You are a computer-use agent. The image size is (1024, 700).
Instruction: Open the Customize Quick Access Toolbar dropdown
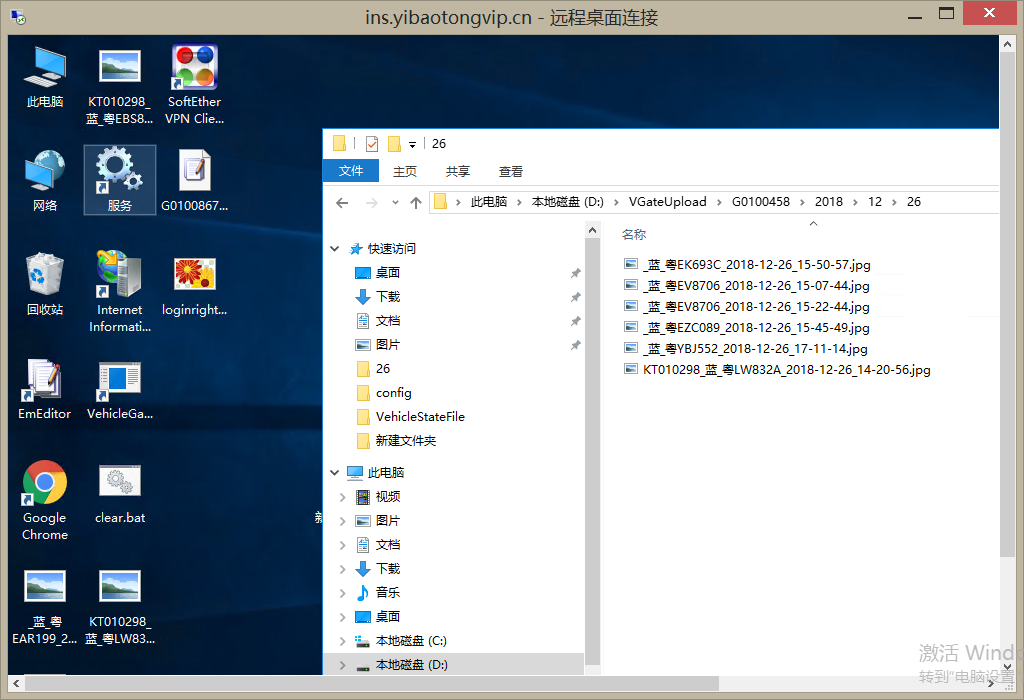(412, 144)
